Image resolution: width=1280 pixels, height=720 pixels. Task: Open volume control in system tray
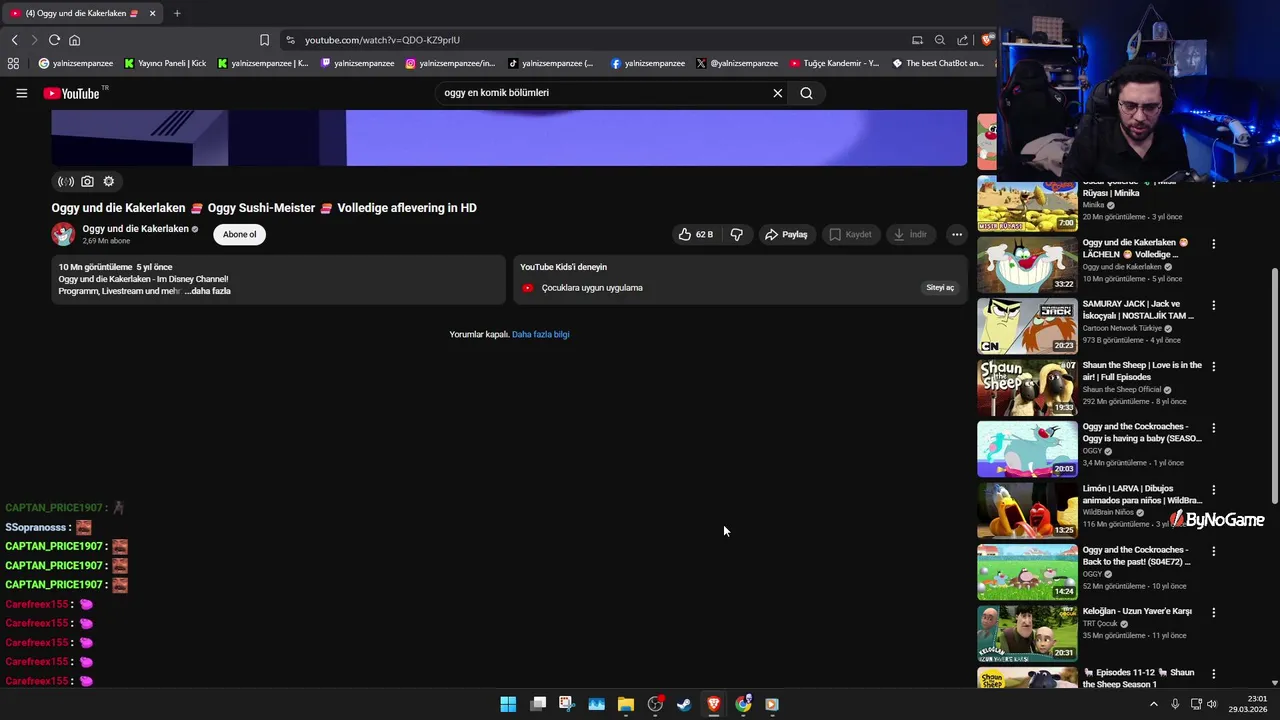1212,704
